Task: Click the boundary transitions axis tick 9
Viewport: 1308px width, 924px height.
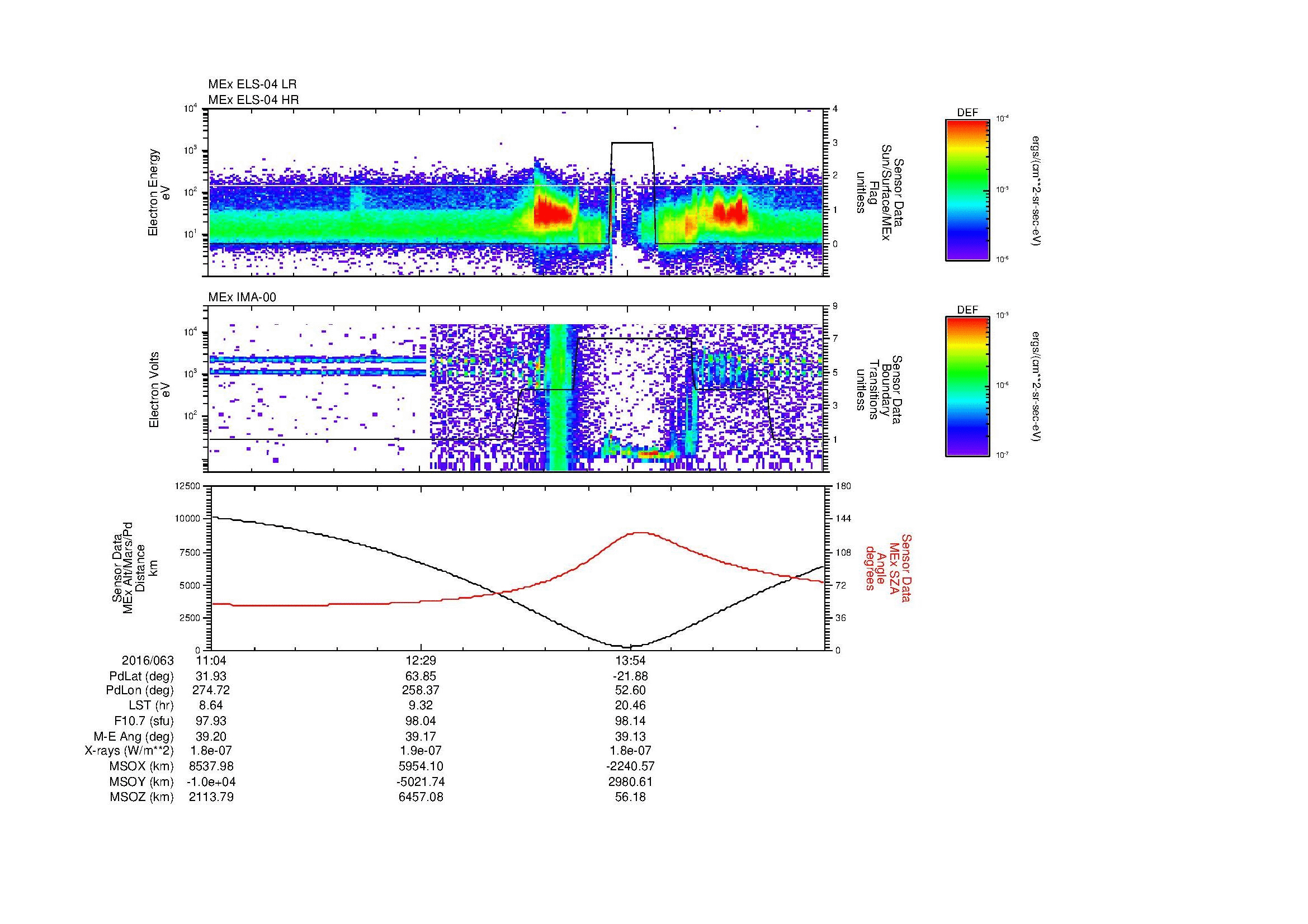Action: tap(835, 306)
